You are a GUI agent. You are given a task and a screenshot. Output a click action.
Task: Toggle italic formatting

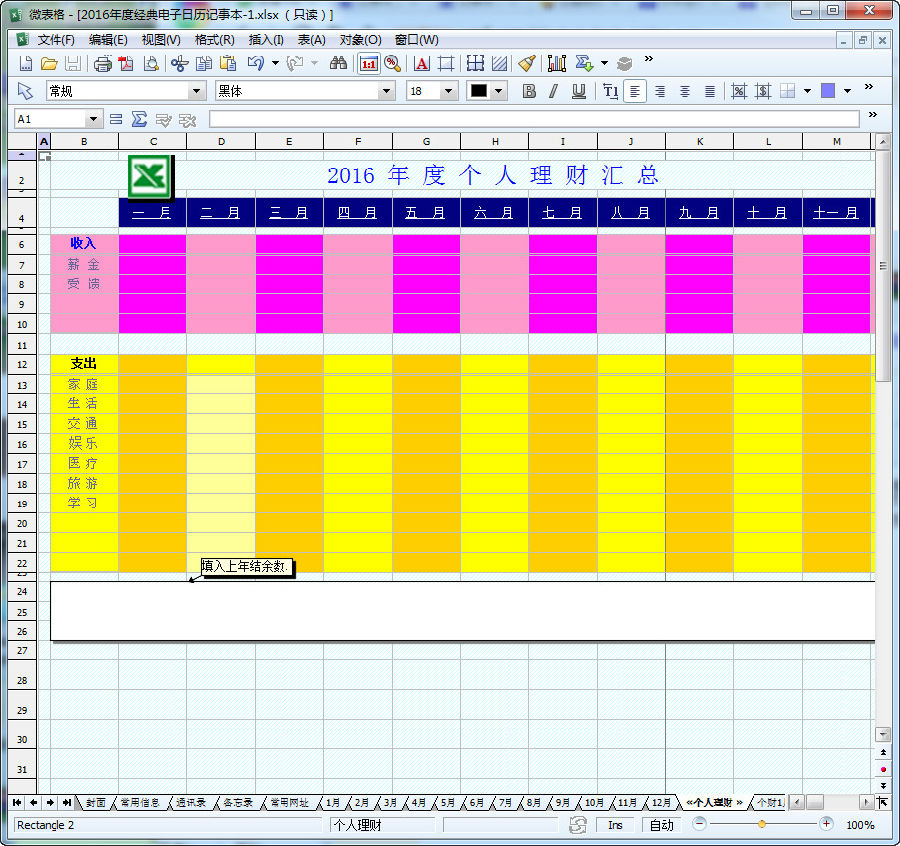point(553,91)
